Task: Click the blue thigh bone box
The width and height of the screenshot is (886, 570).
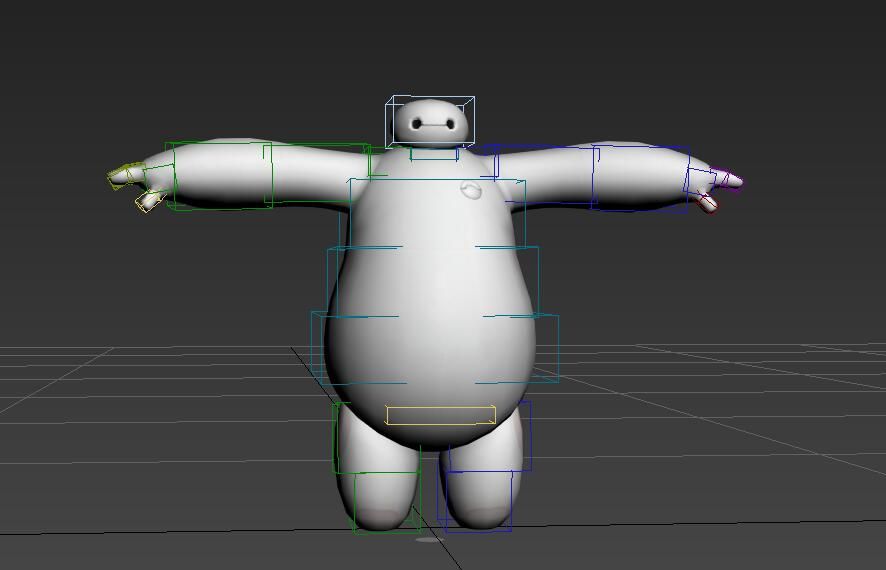Action: tap(490, 436)
